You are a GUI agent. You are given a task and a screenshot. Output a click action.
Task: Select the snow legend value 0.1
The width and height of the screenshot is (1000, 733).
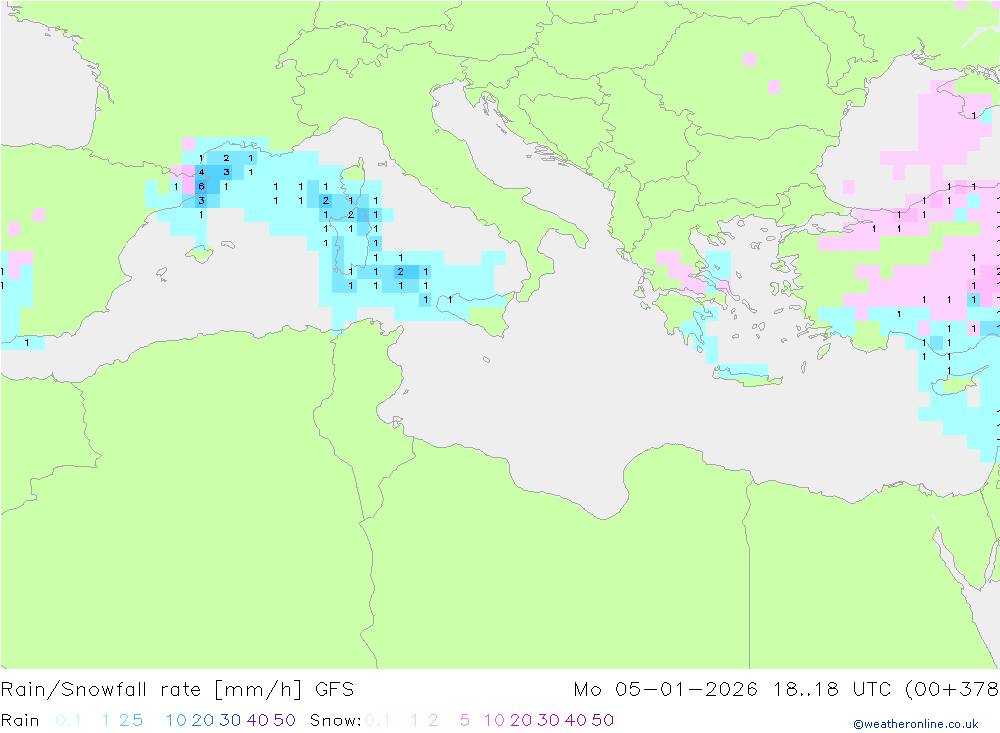(x=378, y=720)
